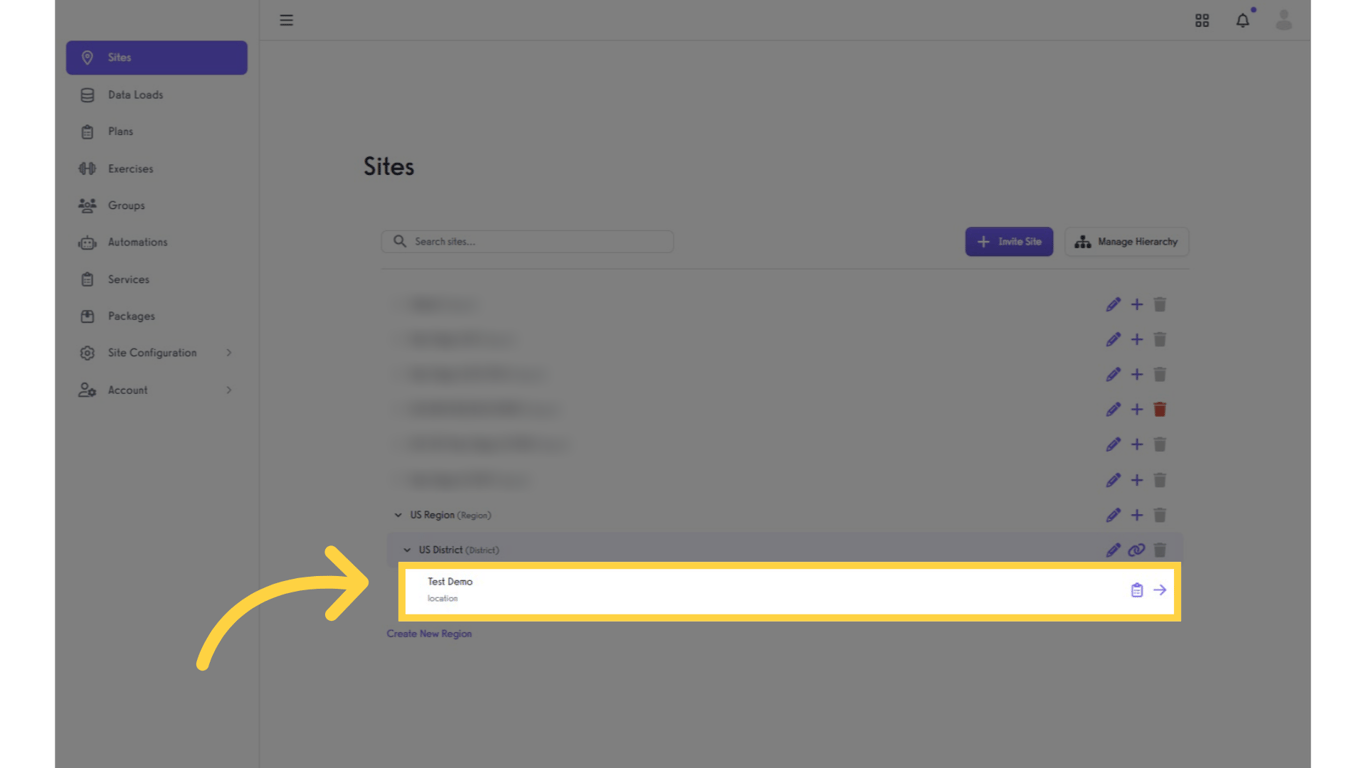
Task: Expand Site Configuration submenu
Action: tap(229, 353)
